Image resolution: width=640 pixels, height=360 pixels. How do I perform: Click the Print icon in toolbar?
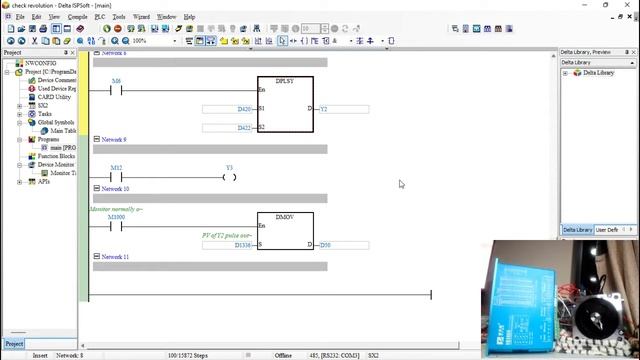[x=43, y=29]
